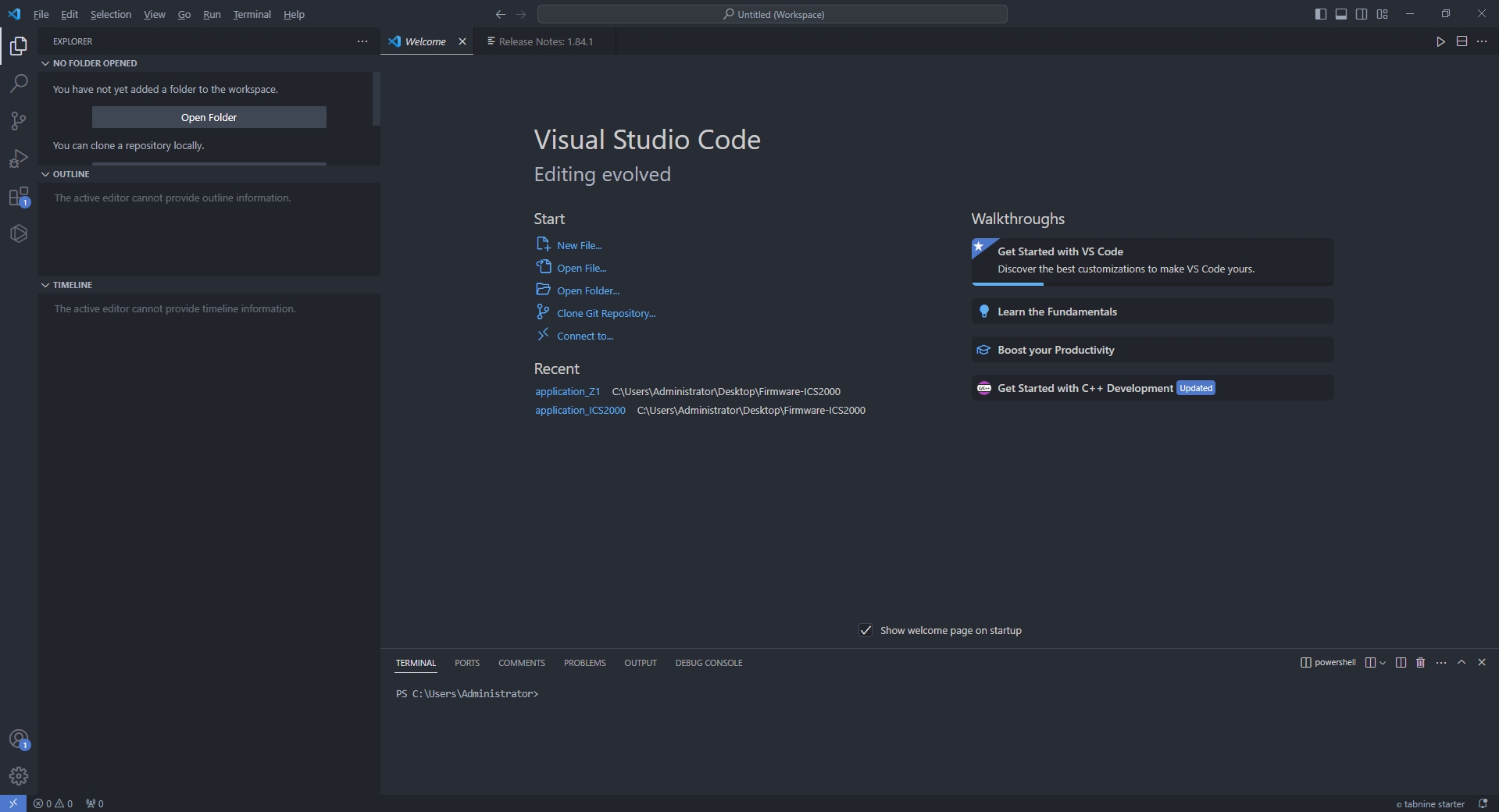Open the Selection menu
This screenshot has width=1499, height=812.
pyautogui.click(x=111, y=14)
